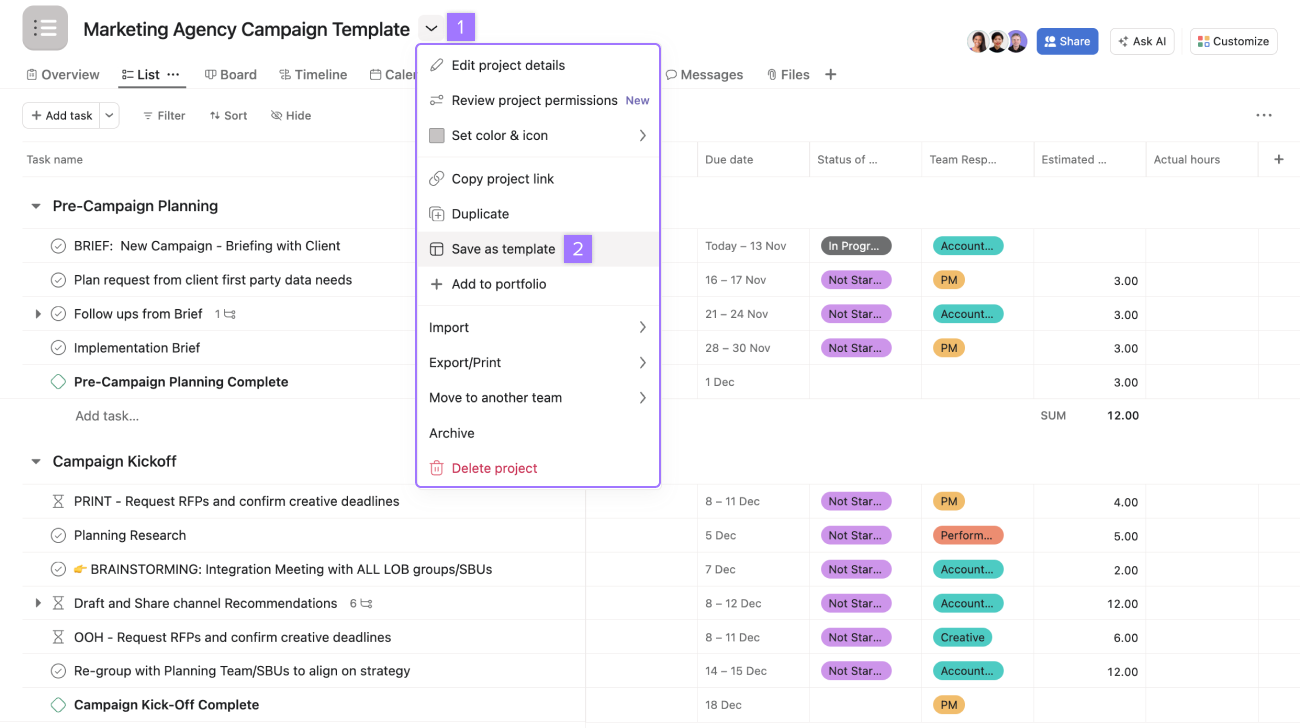Complete the Implementation Brief task checkbox

pyautogui.click(x=58, y=348)
